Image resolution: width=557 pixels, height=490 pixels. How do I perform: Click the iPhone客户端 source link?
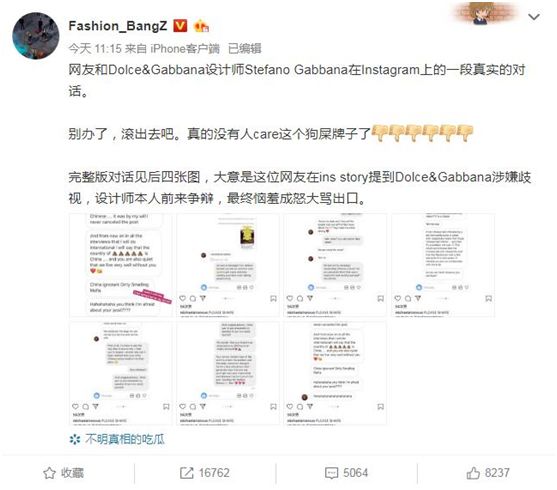point(185,48)
